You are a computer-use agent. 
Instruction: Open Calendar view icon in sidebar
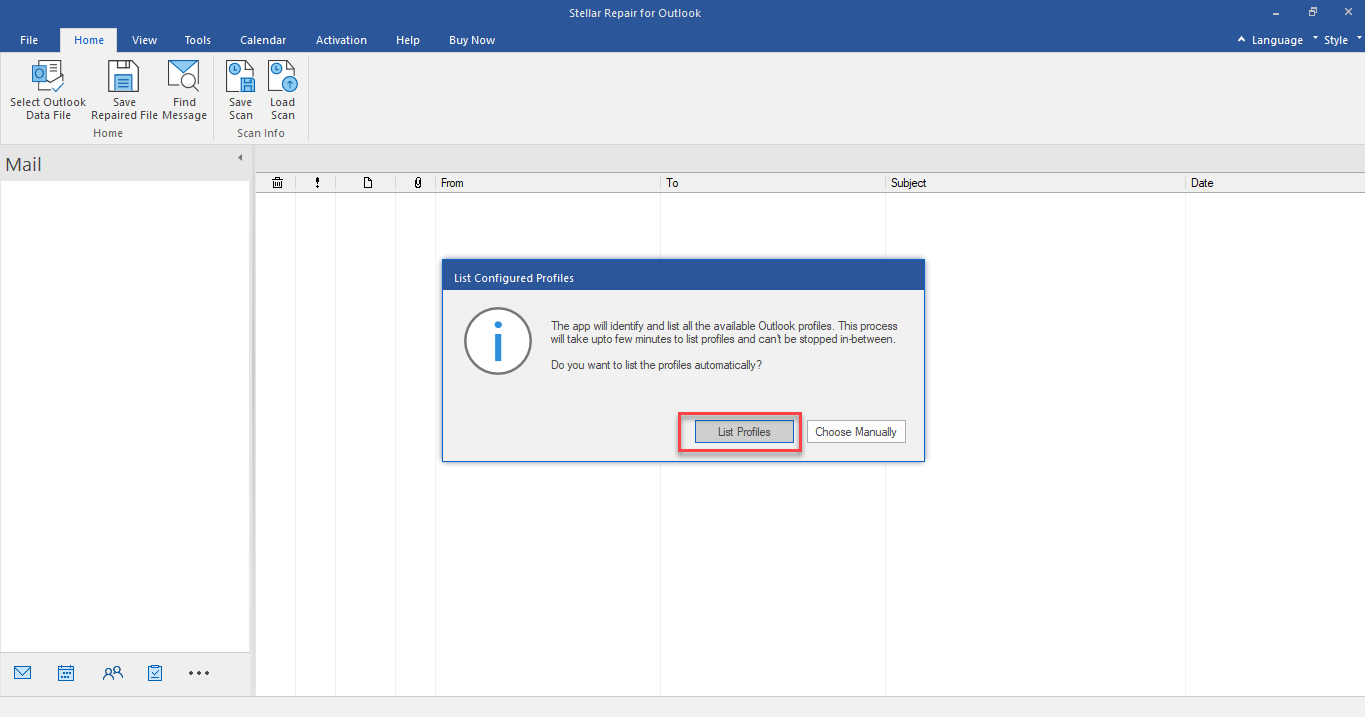point(66,673)
